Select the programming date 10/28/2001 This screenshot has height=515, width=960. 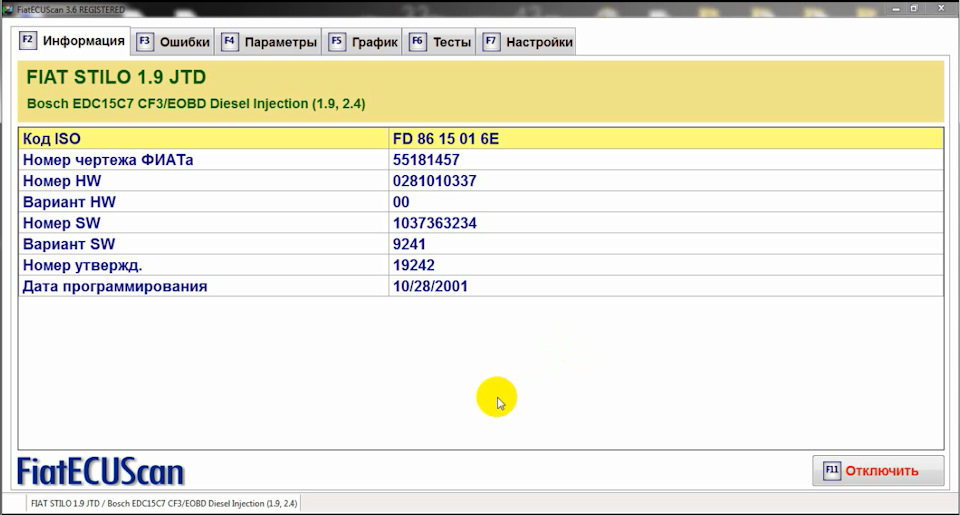pyautogui.click(x=430, y=286)
